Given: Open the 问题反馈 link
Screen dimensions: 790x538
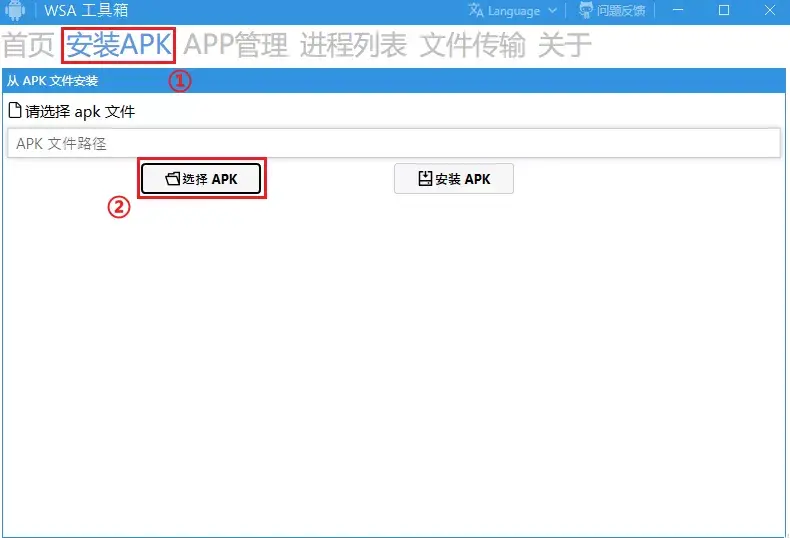Looking at the screenshot, I should (x=613, y=11).
